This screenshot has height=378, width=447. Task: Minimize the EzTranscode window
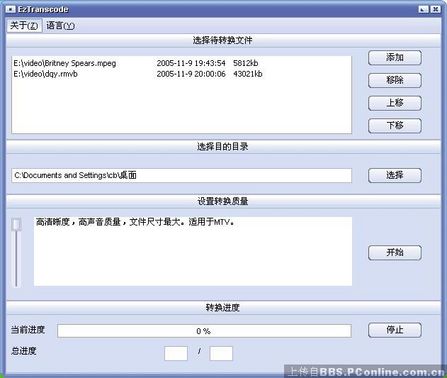(x=423, y=9)
